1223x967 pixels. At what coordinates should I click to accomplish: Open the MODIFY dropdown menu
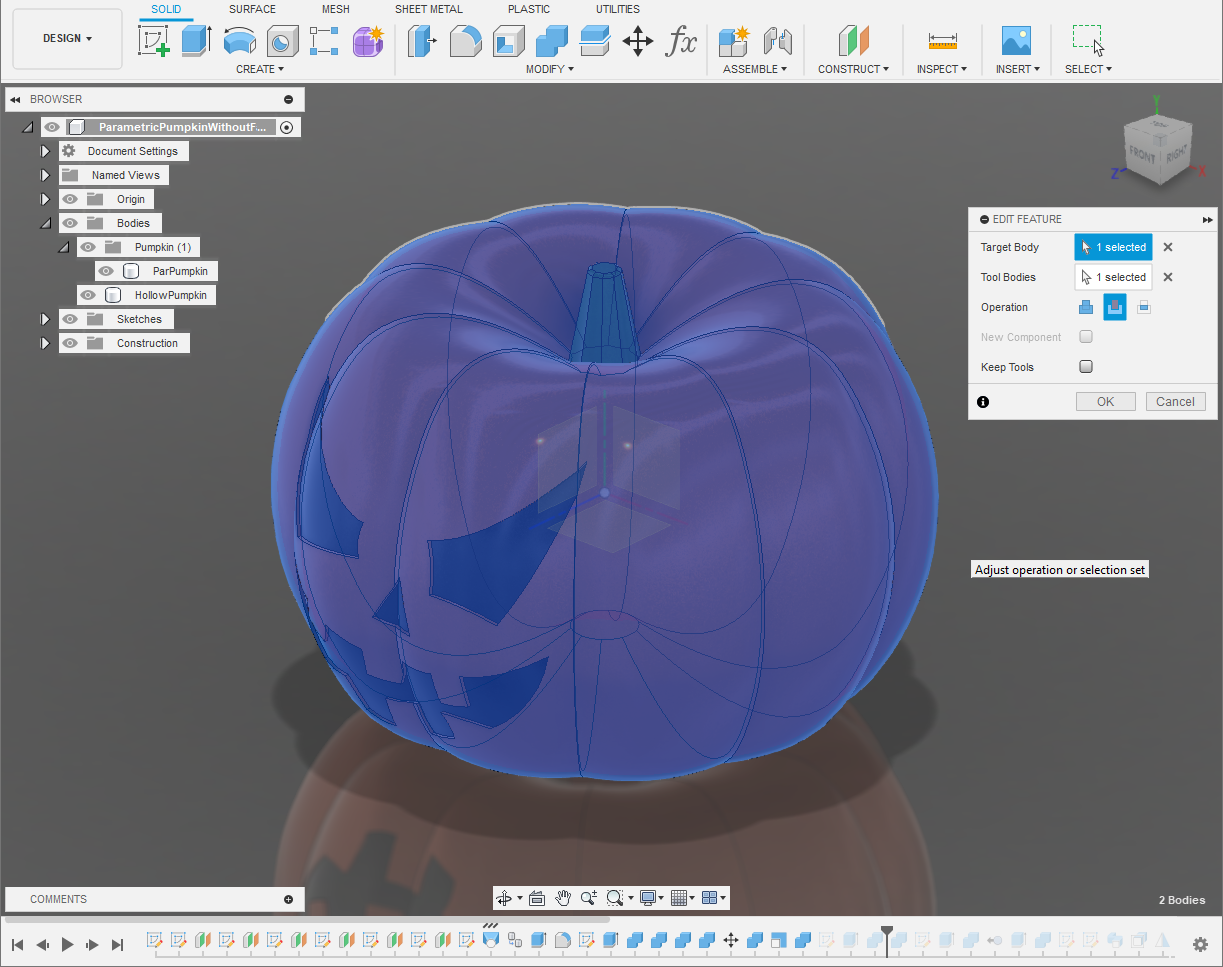click(550, 69)
